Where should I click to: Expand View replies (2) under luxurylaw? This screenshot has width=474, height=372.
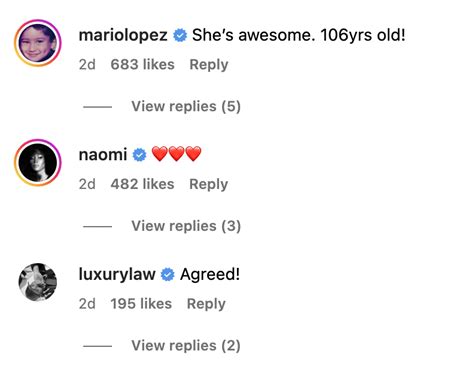coord(186,346)
